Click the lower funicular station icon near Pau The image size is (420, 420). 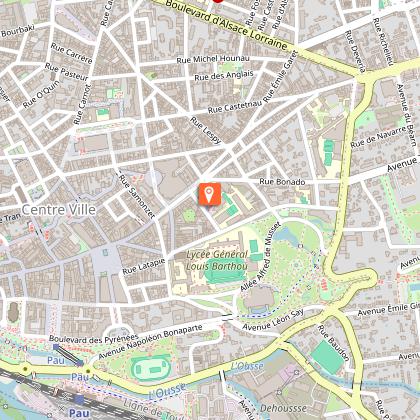click(80, 363)
